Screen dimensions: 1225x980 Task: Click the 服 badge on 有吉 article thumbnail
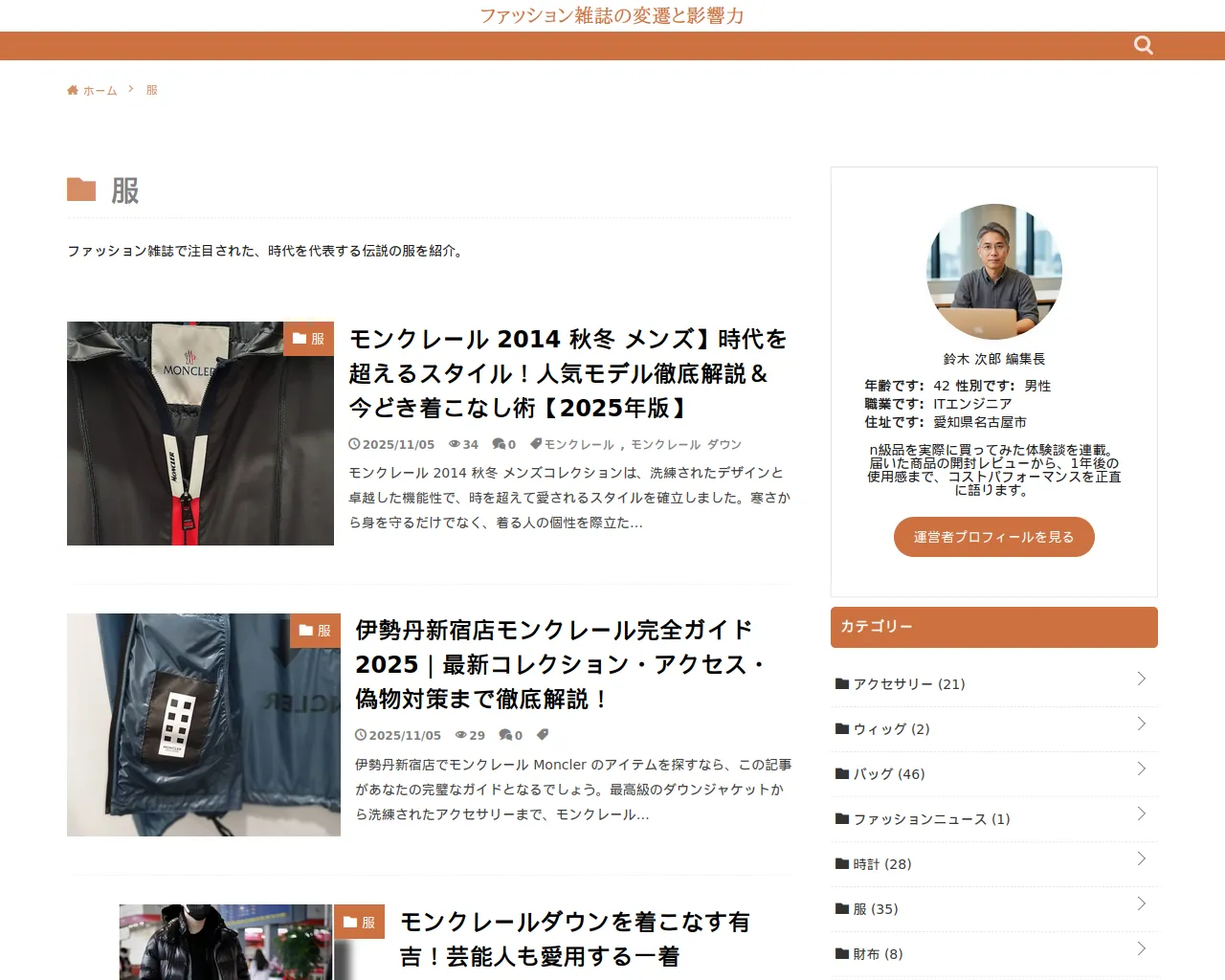tap(359, 922)
